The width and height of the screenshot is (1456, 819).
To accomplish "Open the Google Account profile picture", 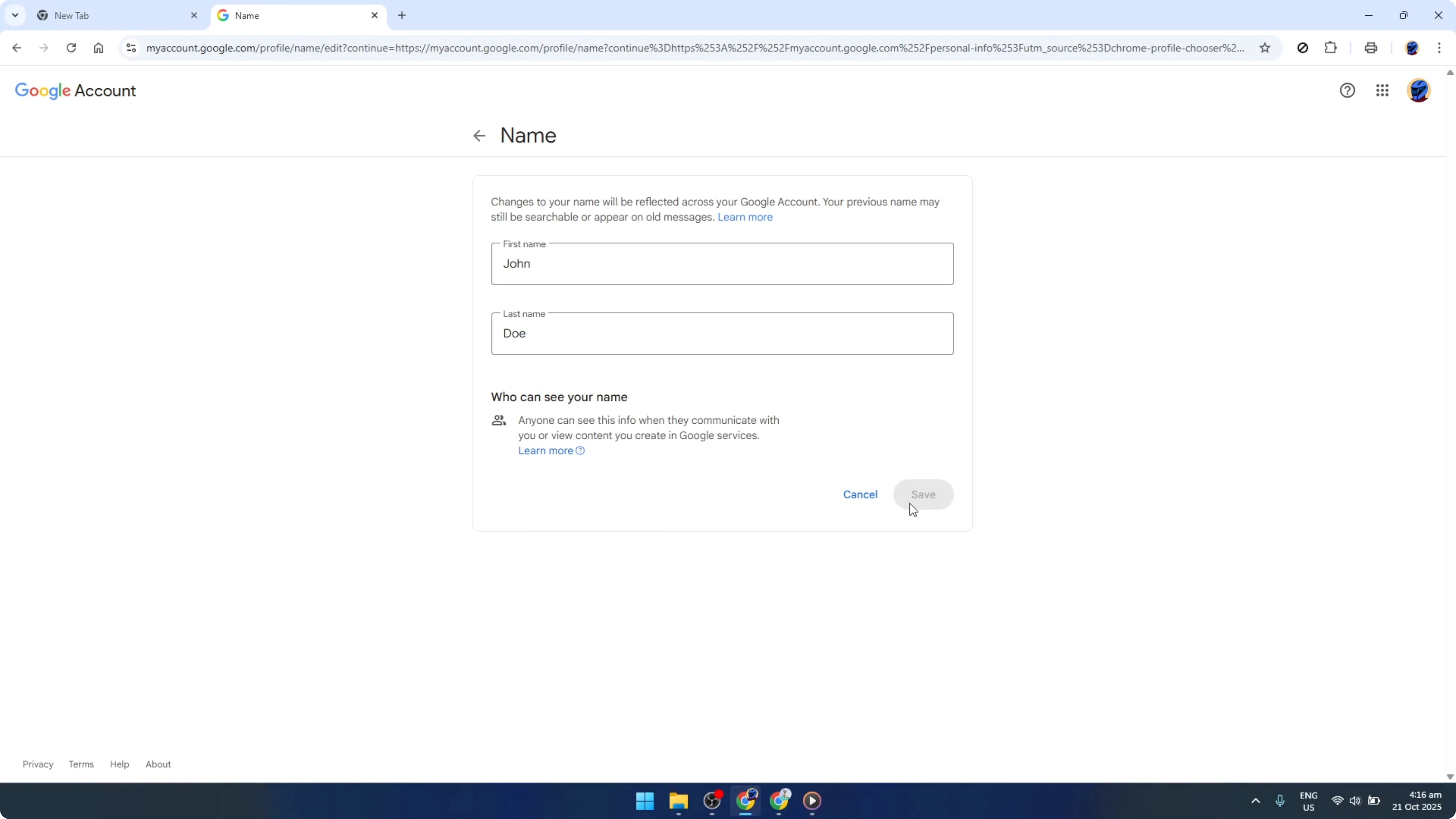I will (1419, 91).
